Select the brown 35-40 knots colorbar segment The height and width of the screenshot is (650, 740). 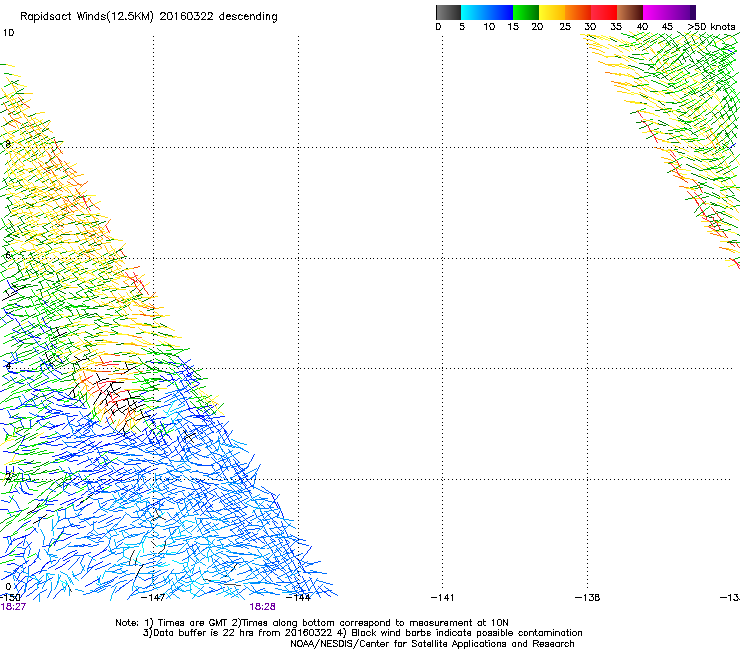pyautogui.click(x=630, y=12)
